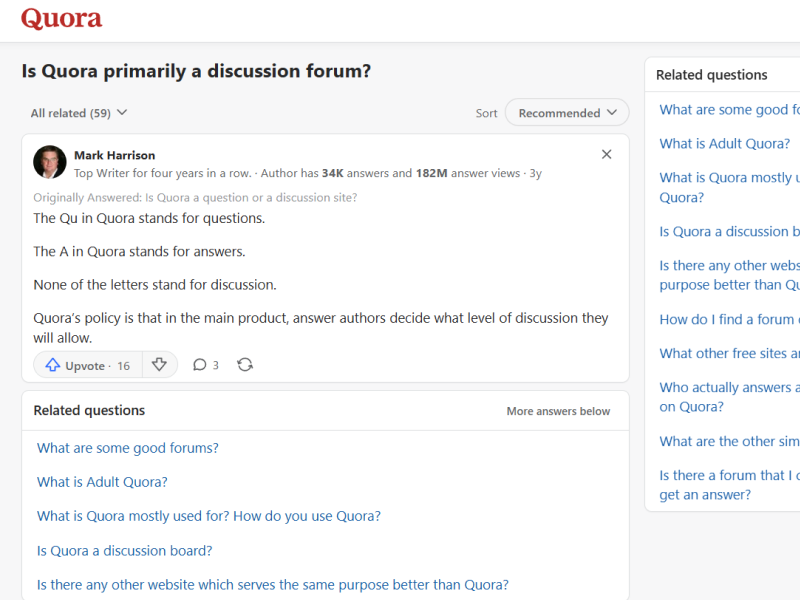
Task: Click the main 'Related questions' heading
Action: 89,411
